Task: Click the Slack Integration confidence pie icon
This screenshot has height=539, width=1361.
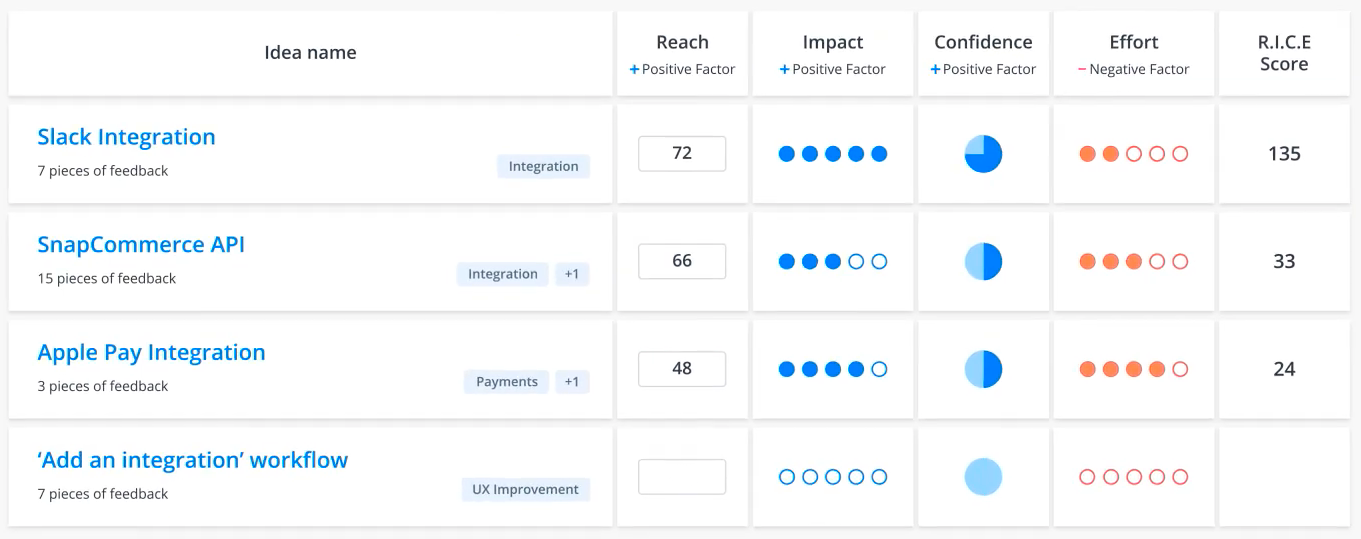Action: tap(983, 154)
